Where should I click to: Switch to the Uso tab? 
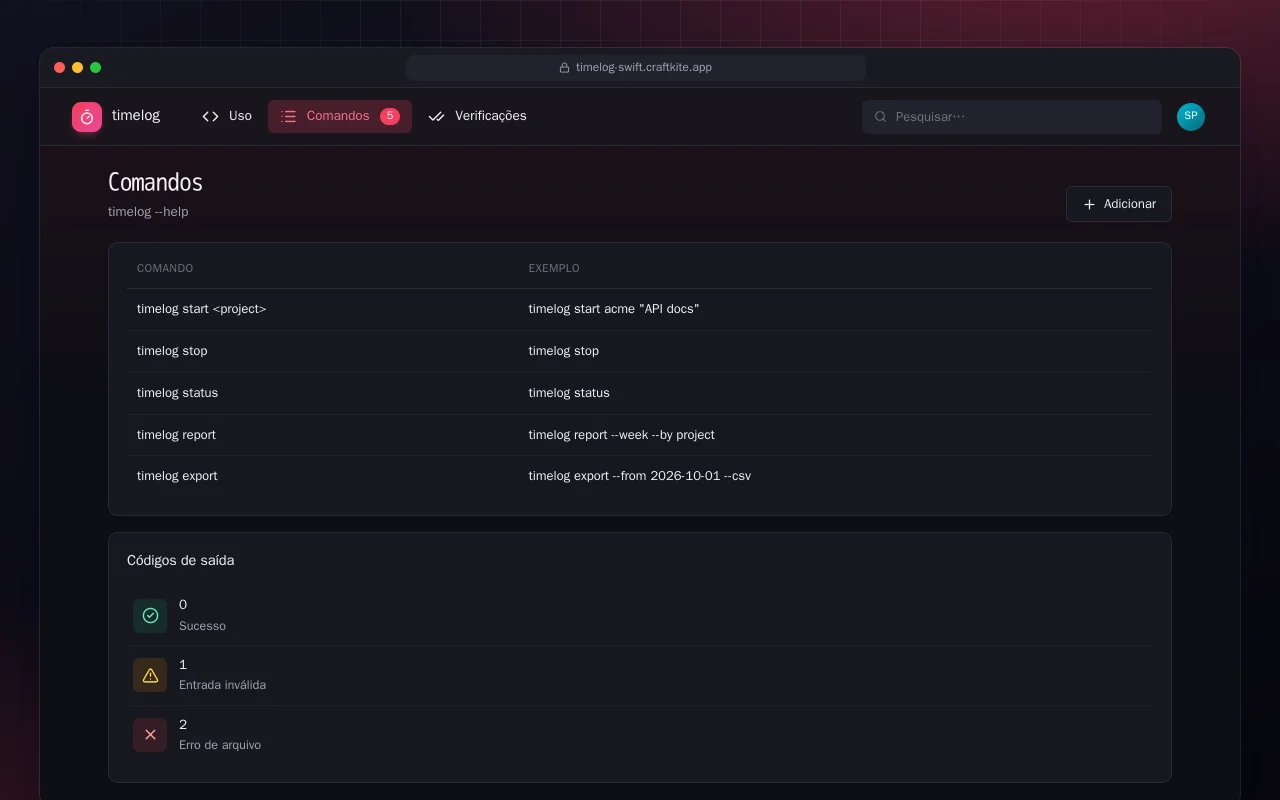227,116
